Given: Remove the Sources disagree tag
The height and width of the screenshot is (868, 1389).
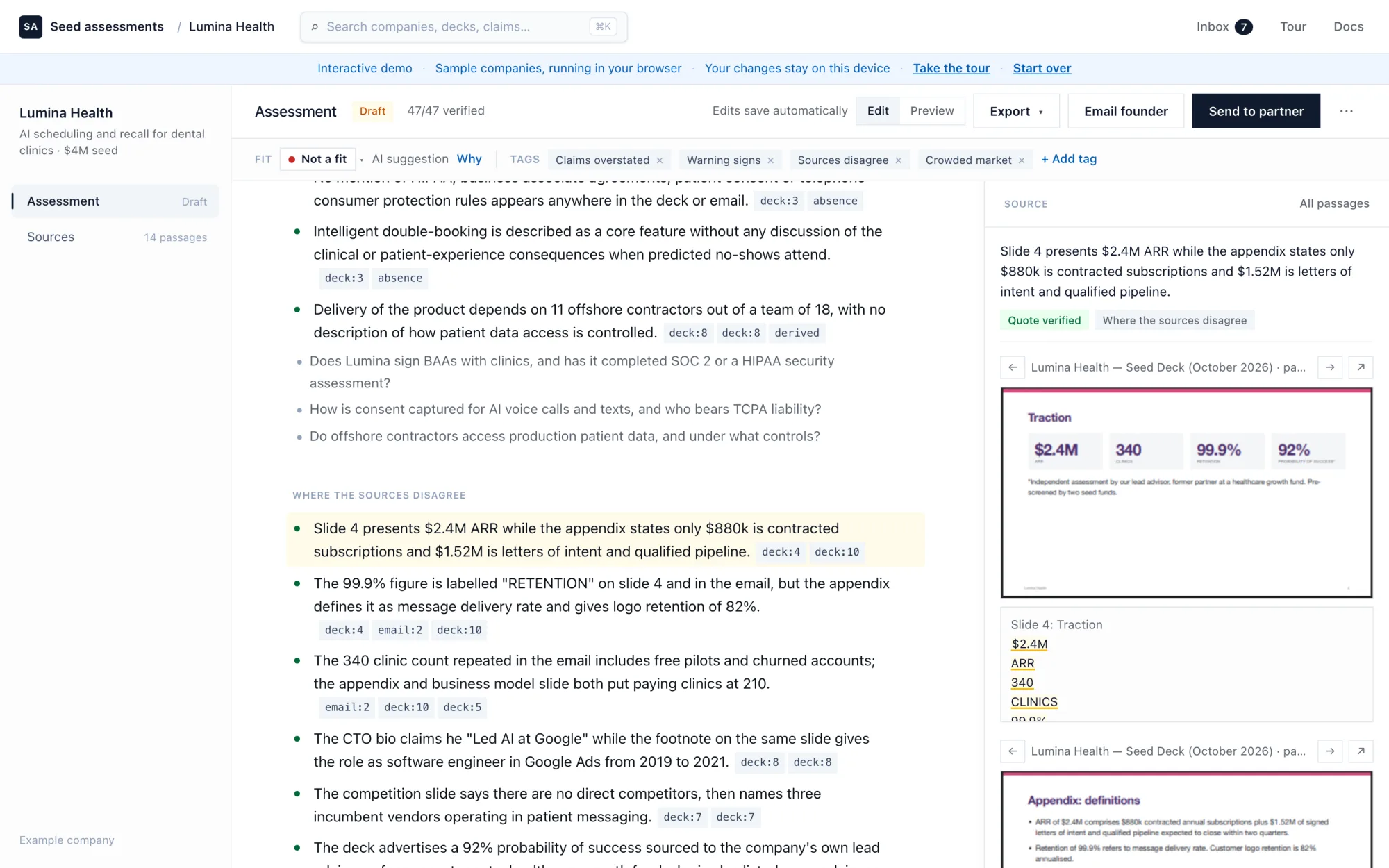Looking at the screenshot, I should pyautogui.click(x=898, y=160).
